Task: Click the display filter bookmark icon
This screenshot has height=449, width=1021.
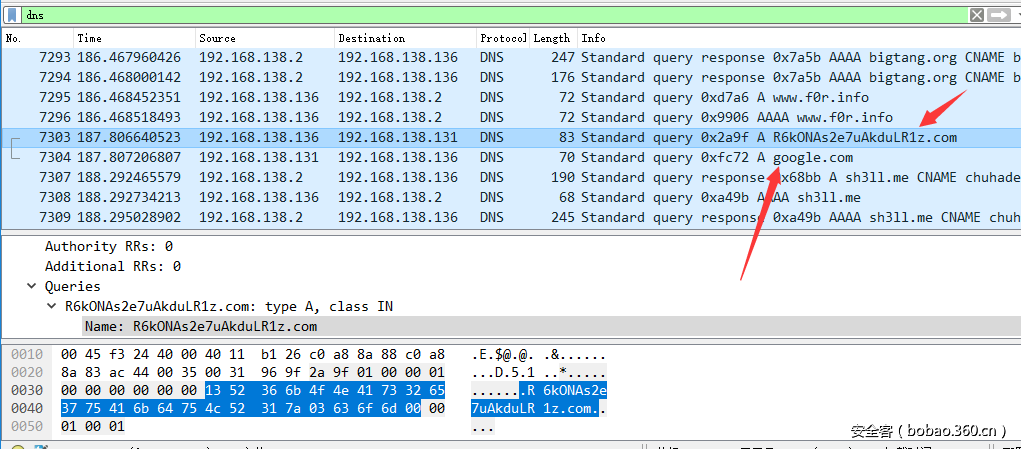Action: (12, 15)
